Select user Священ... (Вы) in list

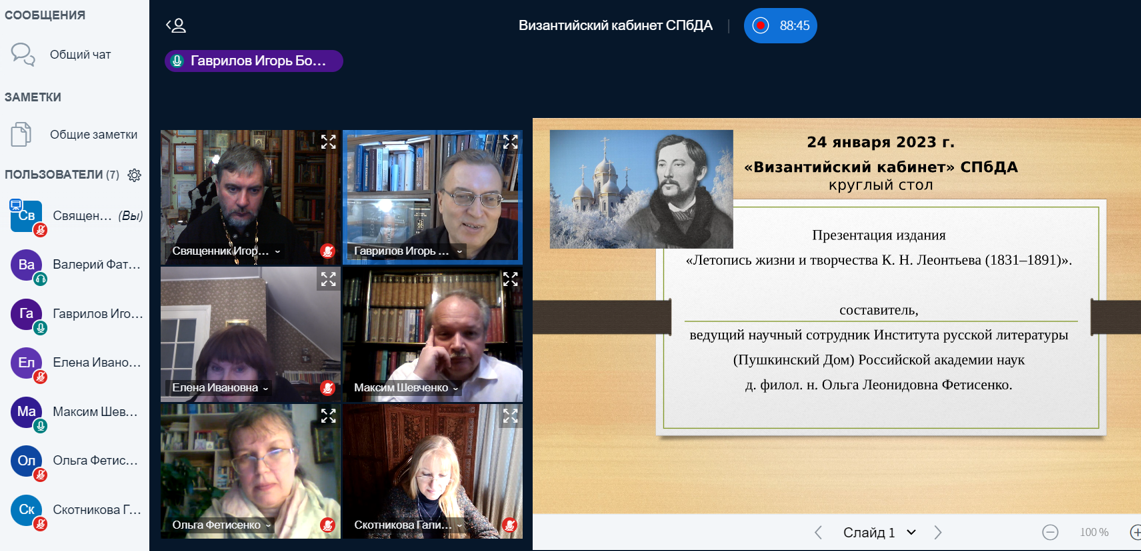[74, 216]
